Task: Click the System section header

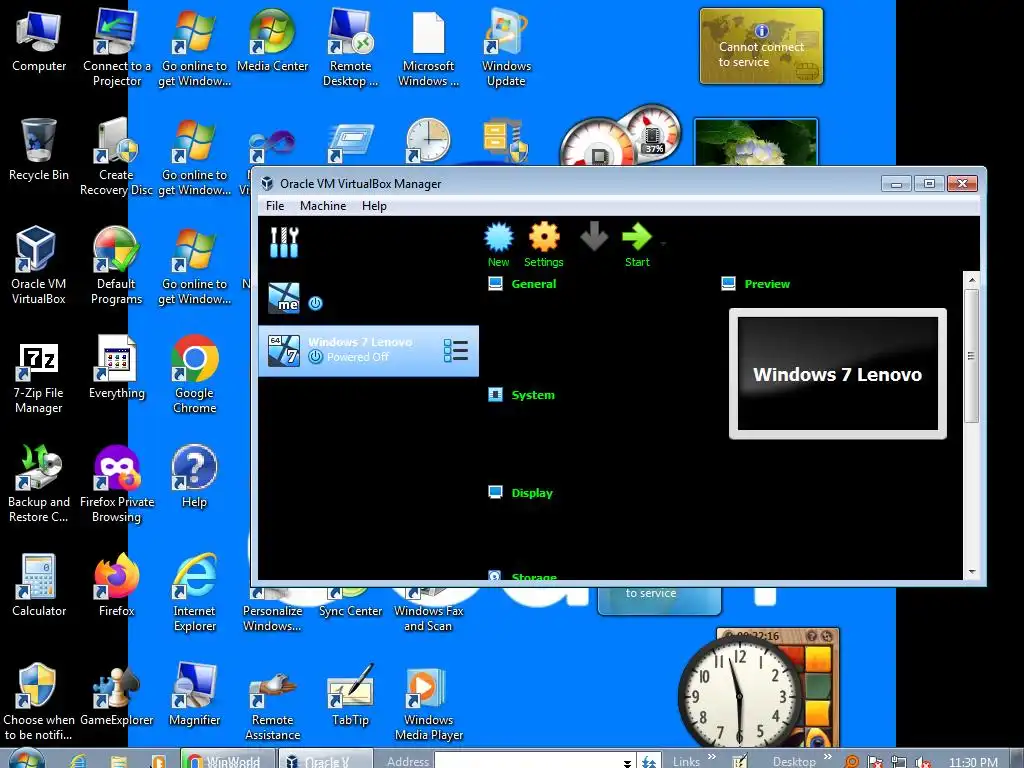Action: point(533,395)
